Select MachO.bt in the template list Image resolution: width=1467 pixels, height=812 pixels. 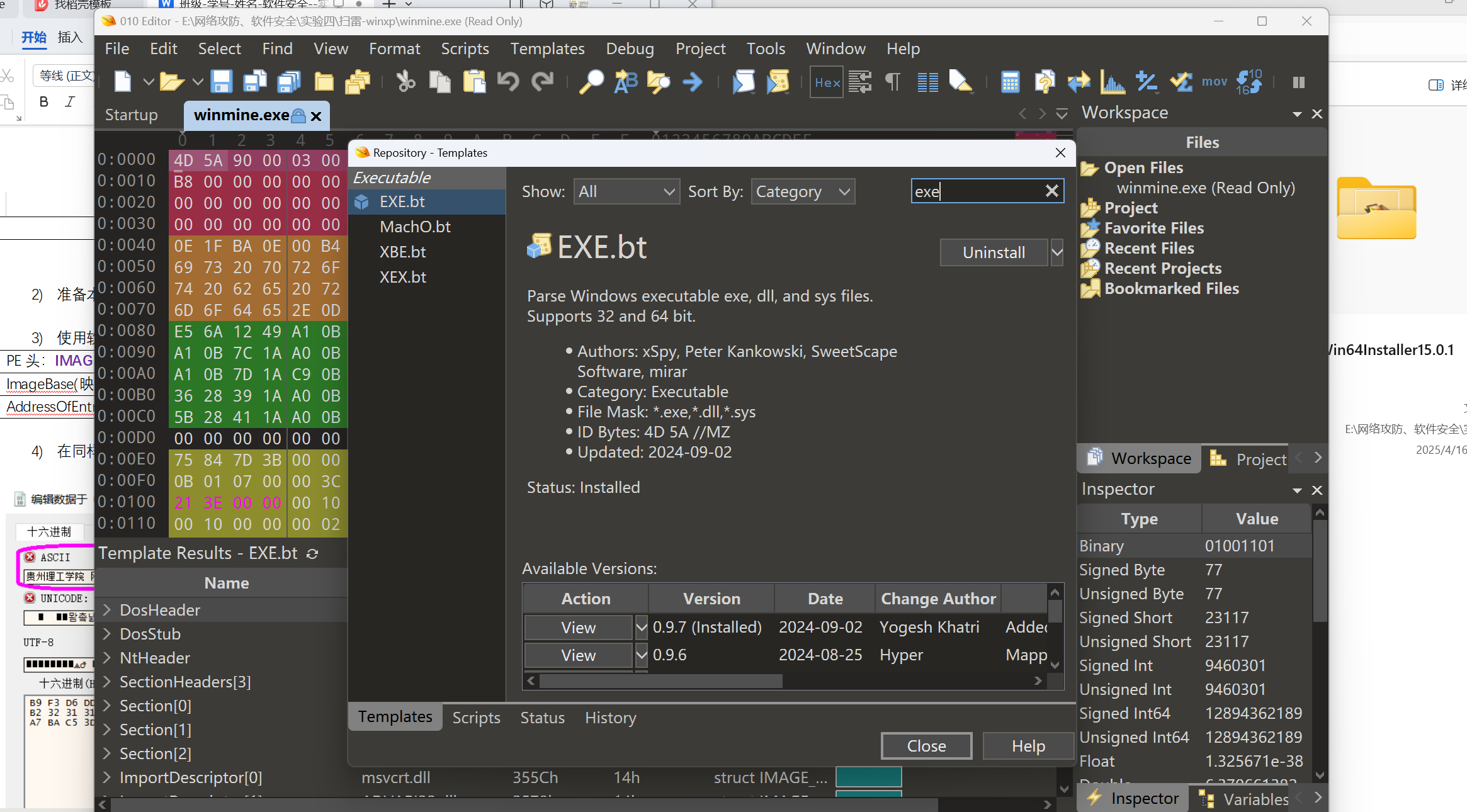click(x=415, y=227)
